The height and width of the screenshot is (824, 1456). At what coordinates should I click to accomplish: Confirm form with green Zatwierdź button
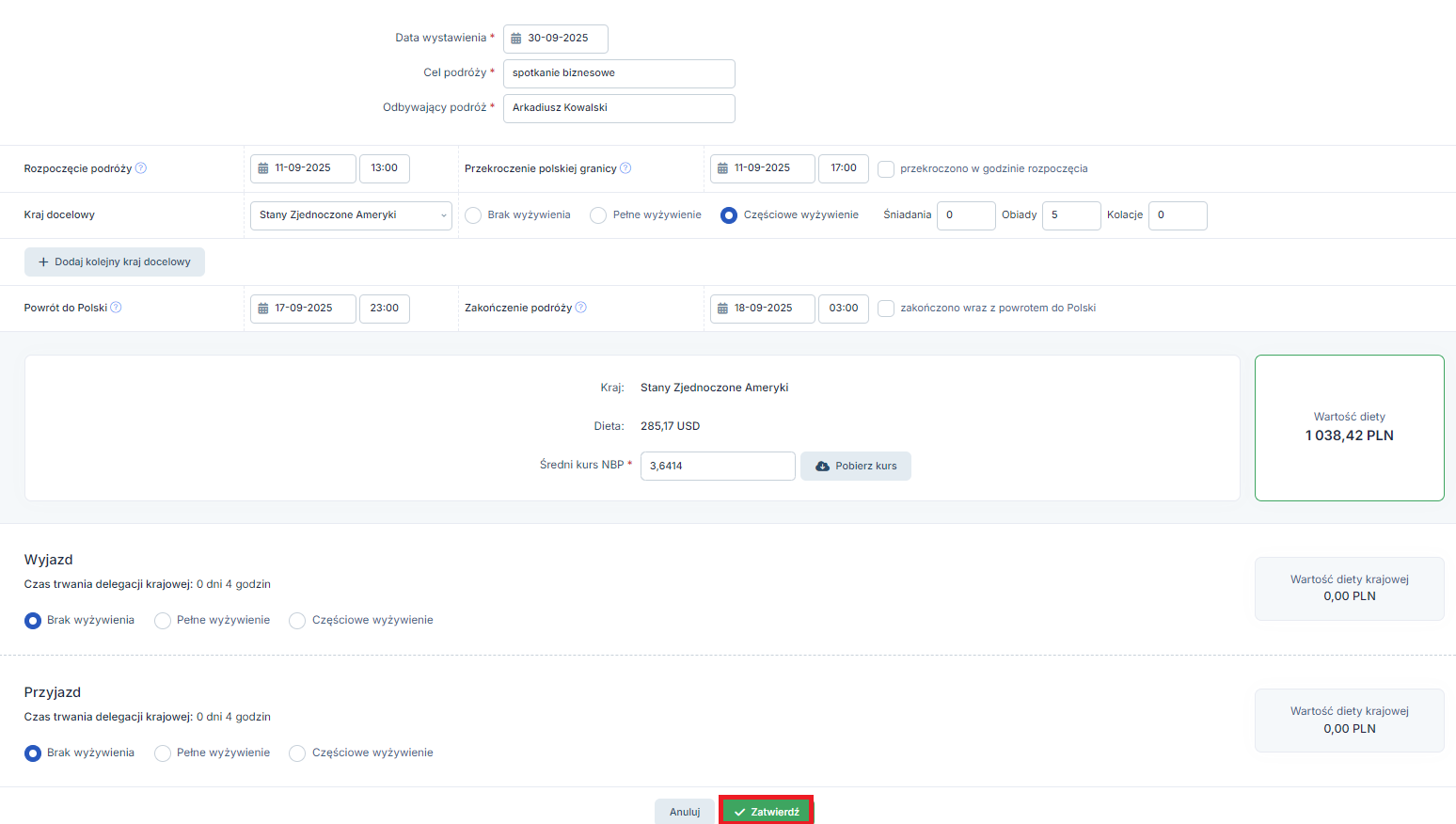point(766,812)
